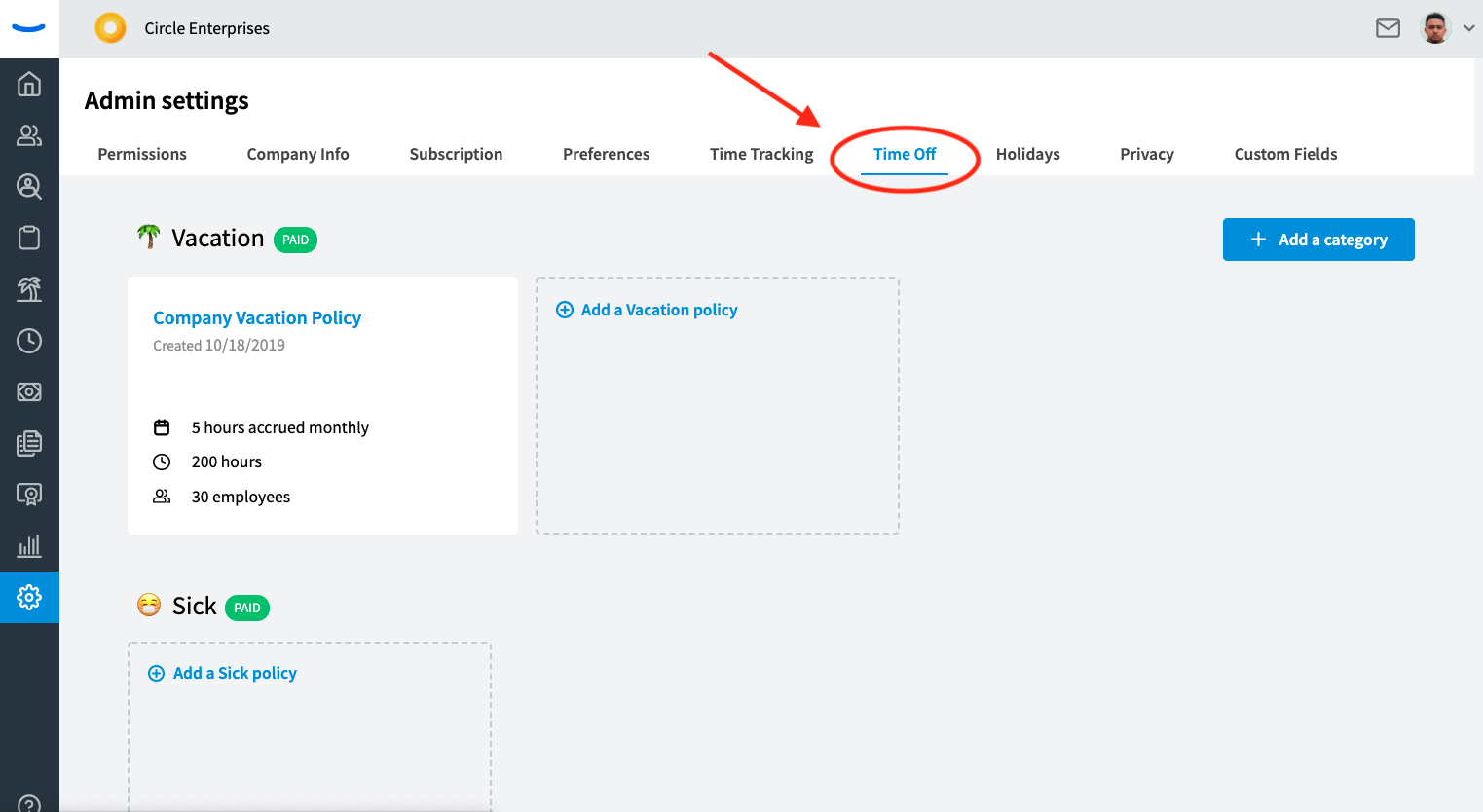Viewport: 1483px width, 812px height.
Task: Open the People icon in sidebar
Action: pos(29,135)
